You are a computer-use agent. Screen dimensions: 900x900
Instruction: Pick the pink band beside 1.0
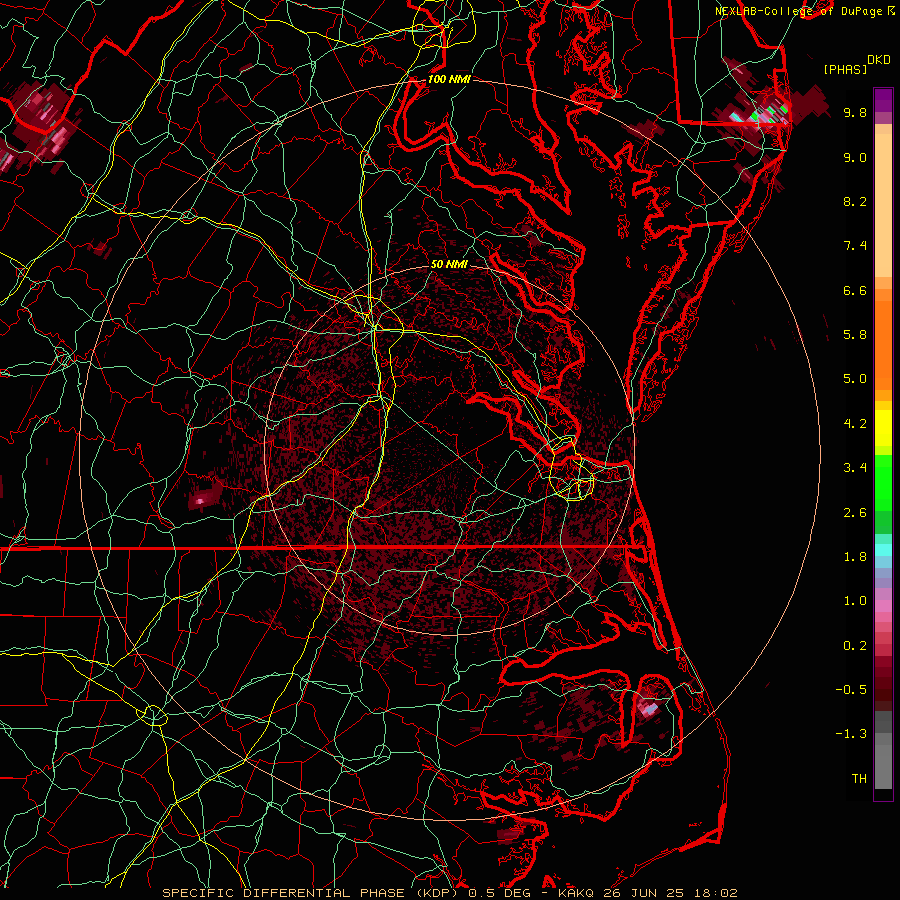pyautogui.click(x=883, y=606)
